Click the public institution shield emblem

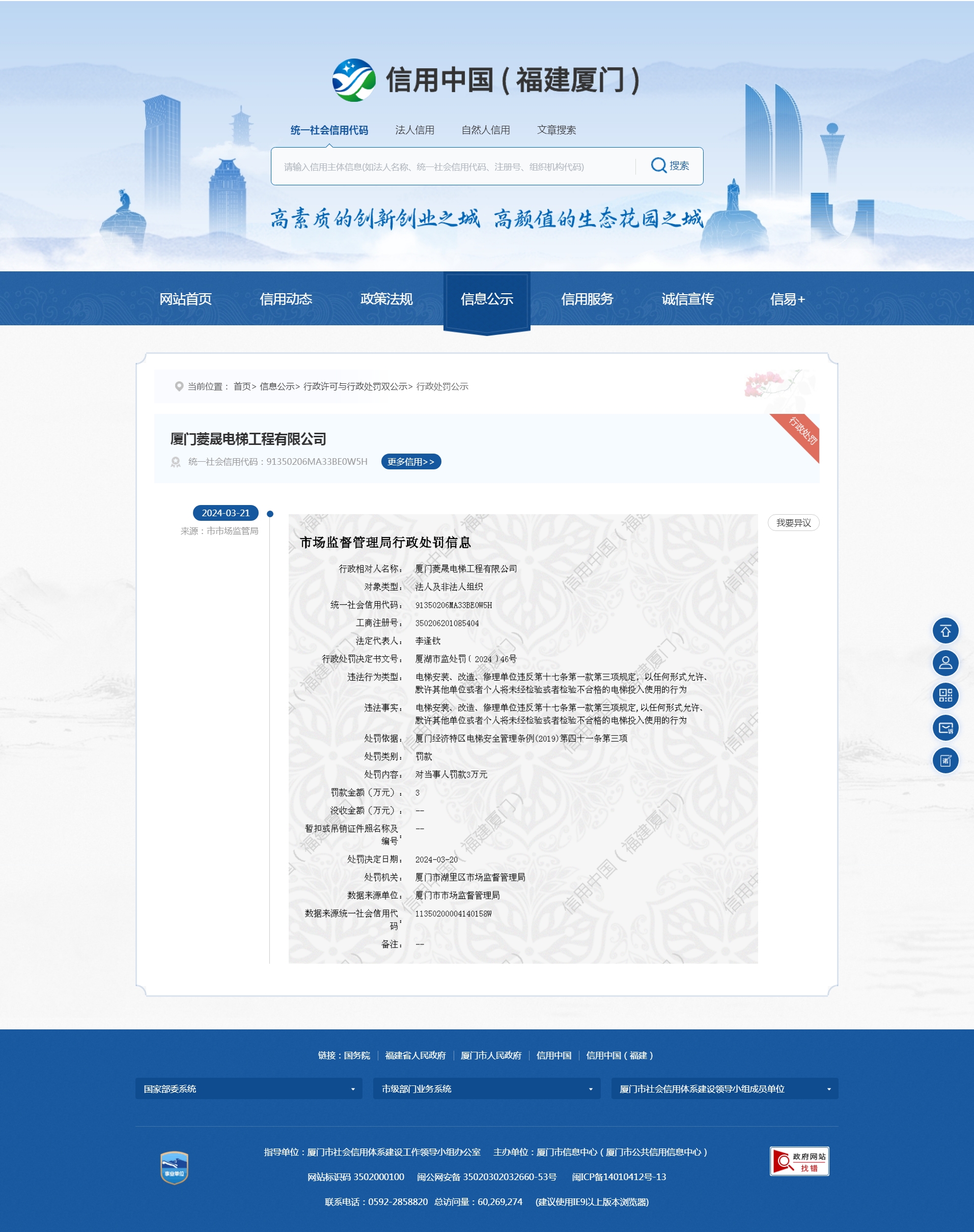174,1167
